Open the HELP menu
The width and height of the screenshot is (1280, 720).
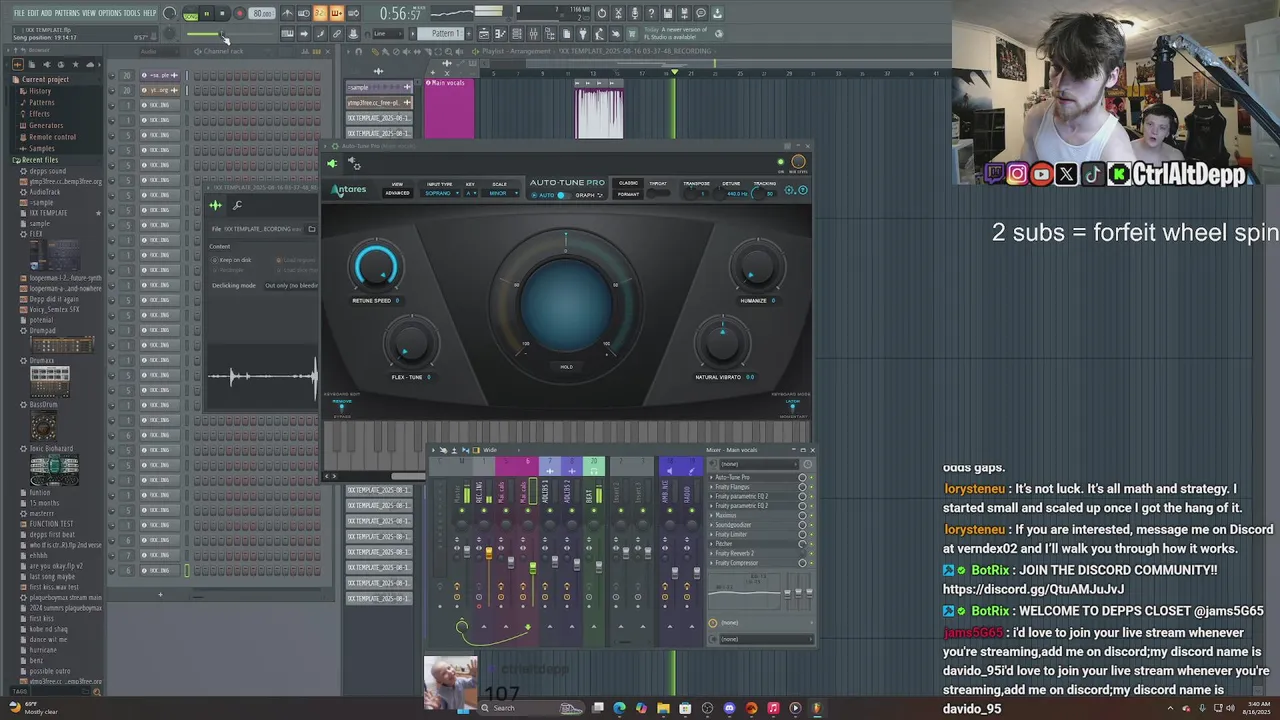pyautogui.click(x=150, y=13)
